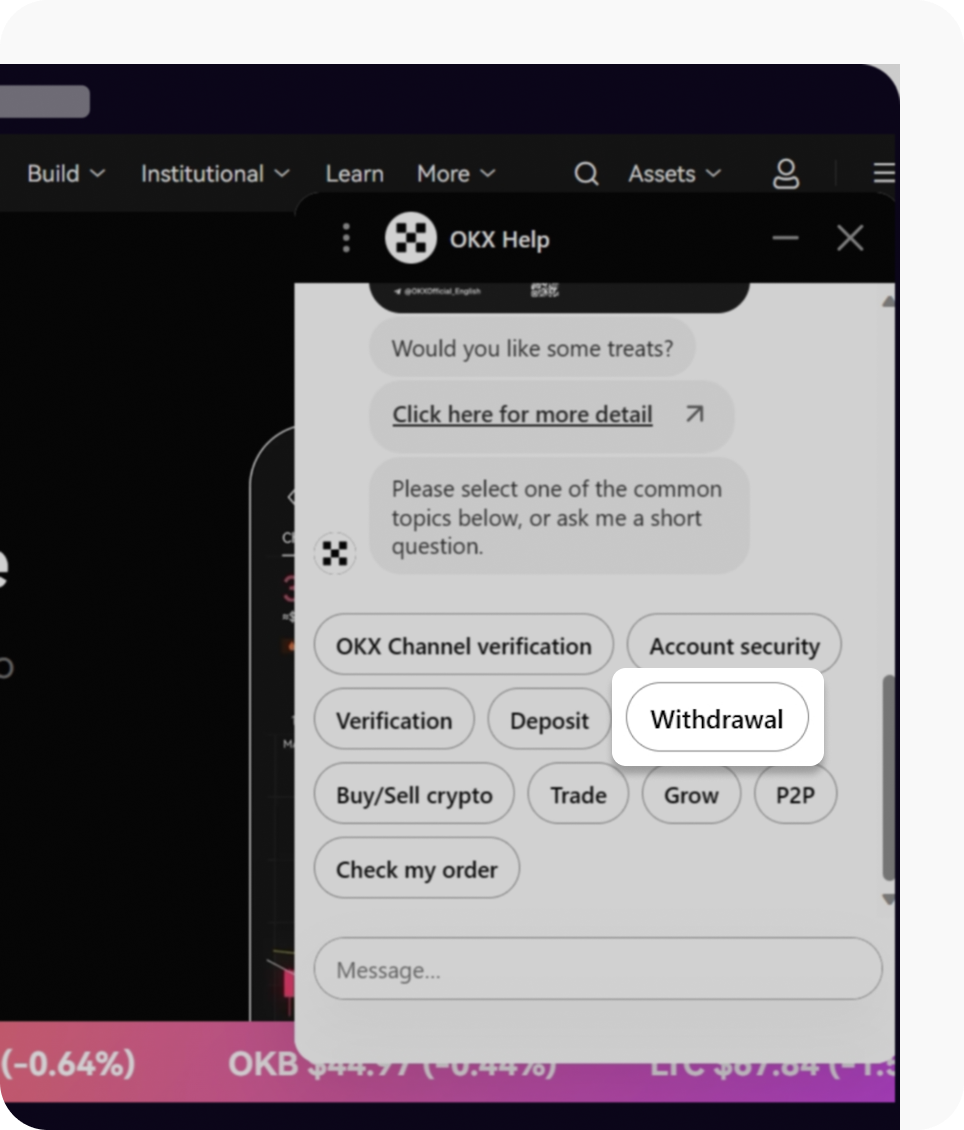Click the OKX Help logo avatar
The height and width of the screenshot is (1130, 964).
[x=411, y=238]
